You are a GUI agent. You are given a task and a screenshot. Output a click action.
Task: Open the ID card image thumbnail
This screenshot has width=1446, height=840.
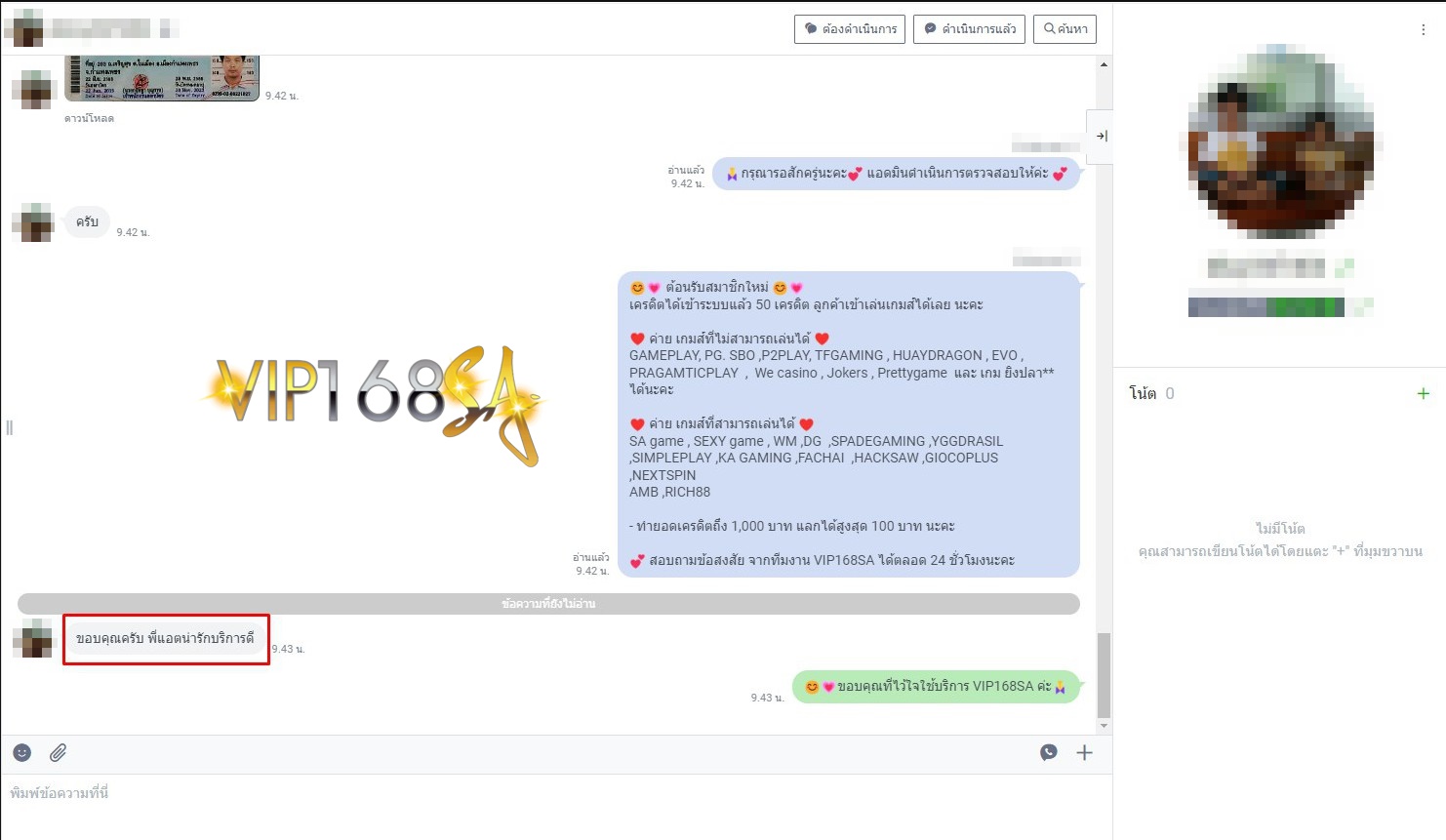tap(162, 78)
